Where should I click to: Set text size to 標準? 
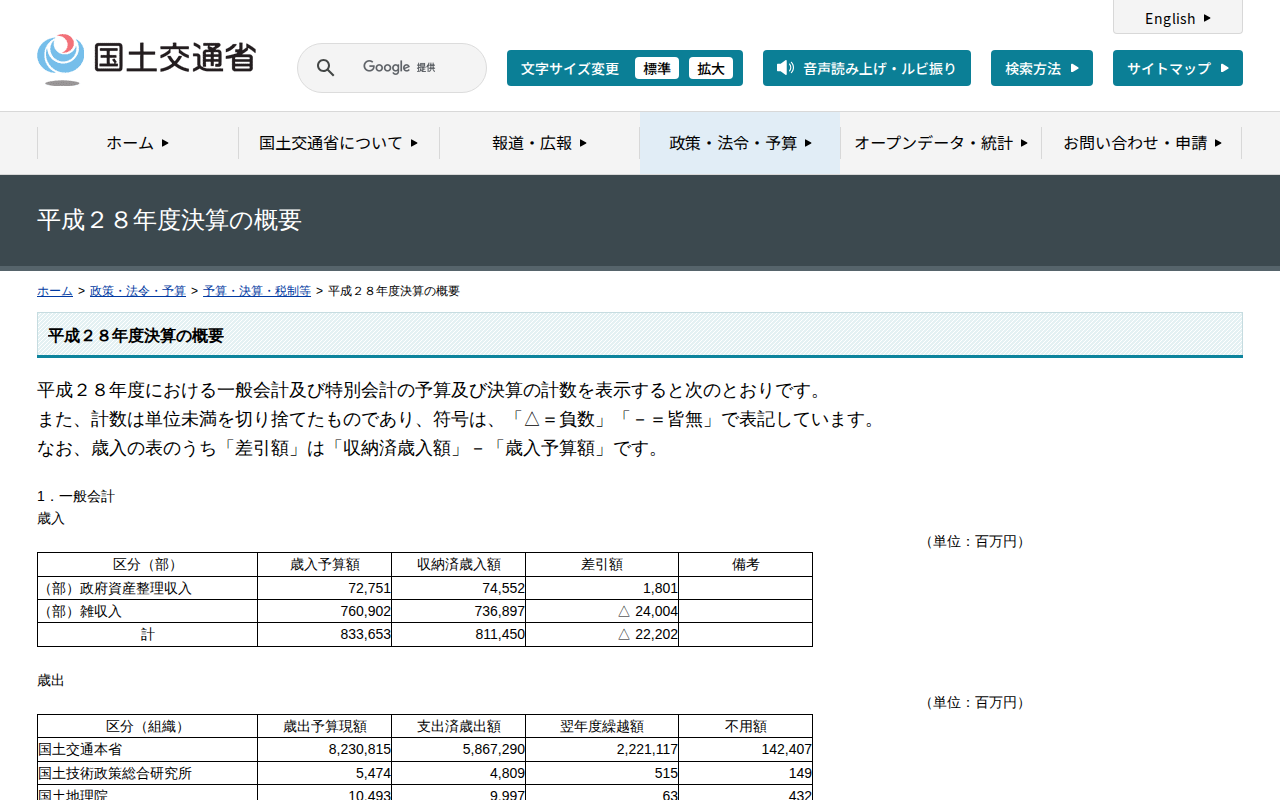pos(656,68)
